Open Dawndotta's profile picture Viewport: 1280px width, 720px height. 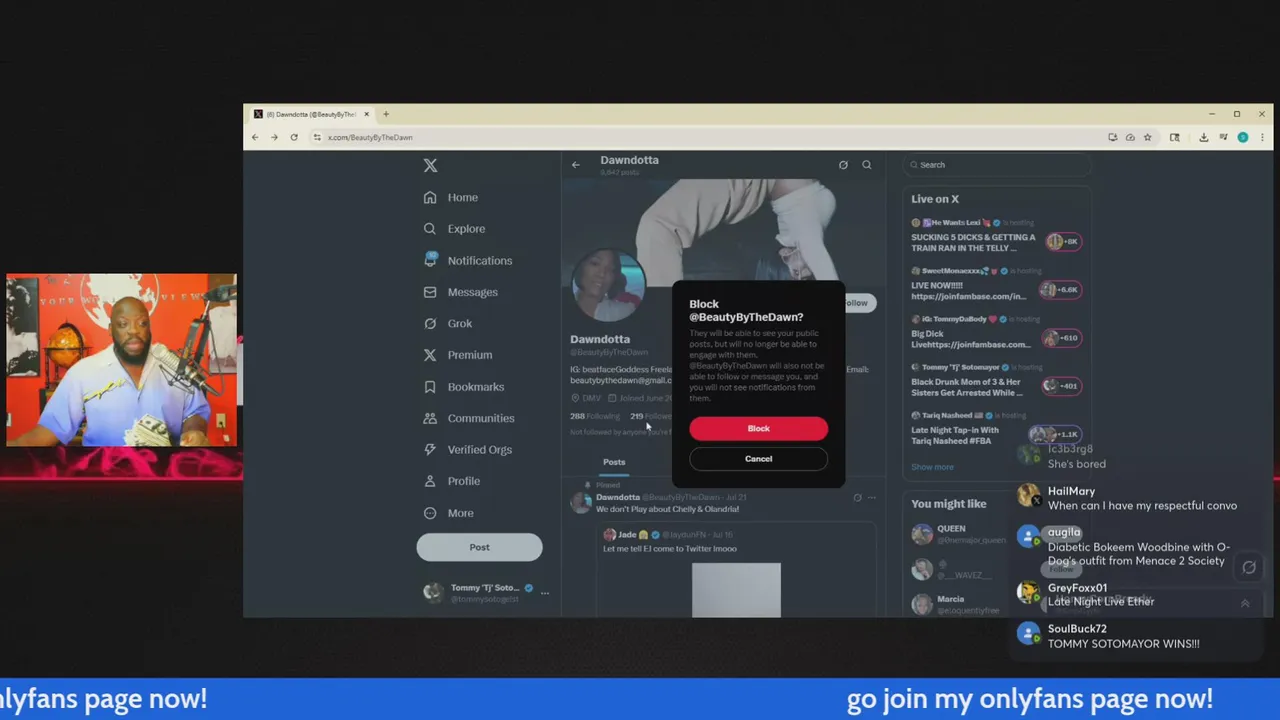click(x=608, y=283)
